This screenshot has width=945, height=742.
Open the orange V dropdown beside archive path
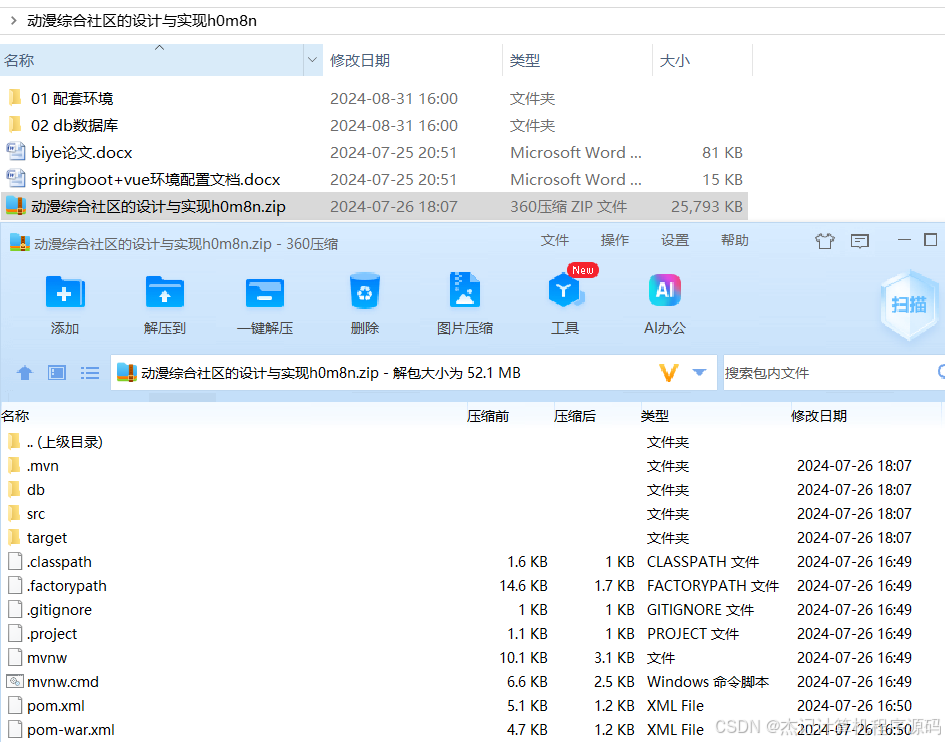pyautogui.click(x=675, y=372)
